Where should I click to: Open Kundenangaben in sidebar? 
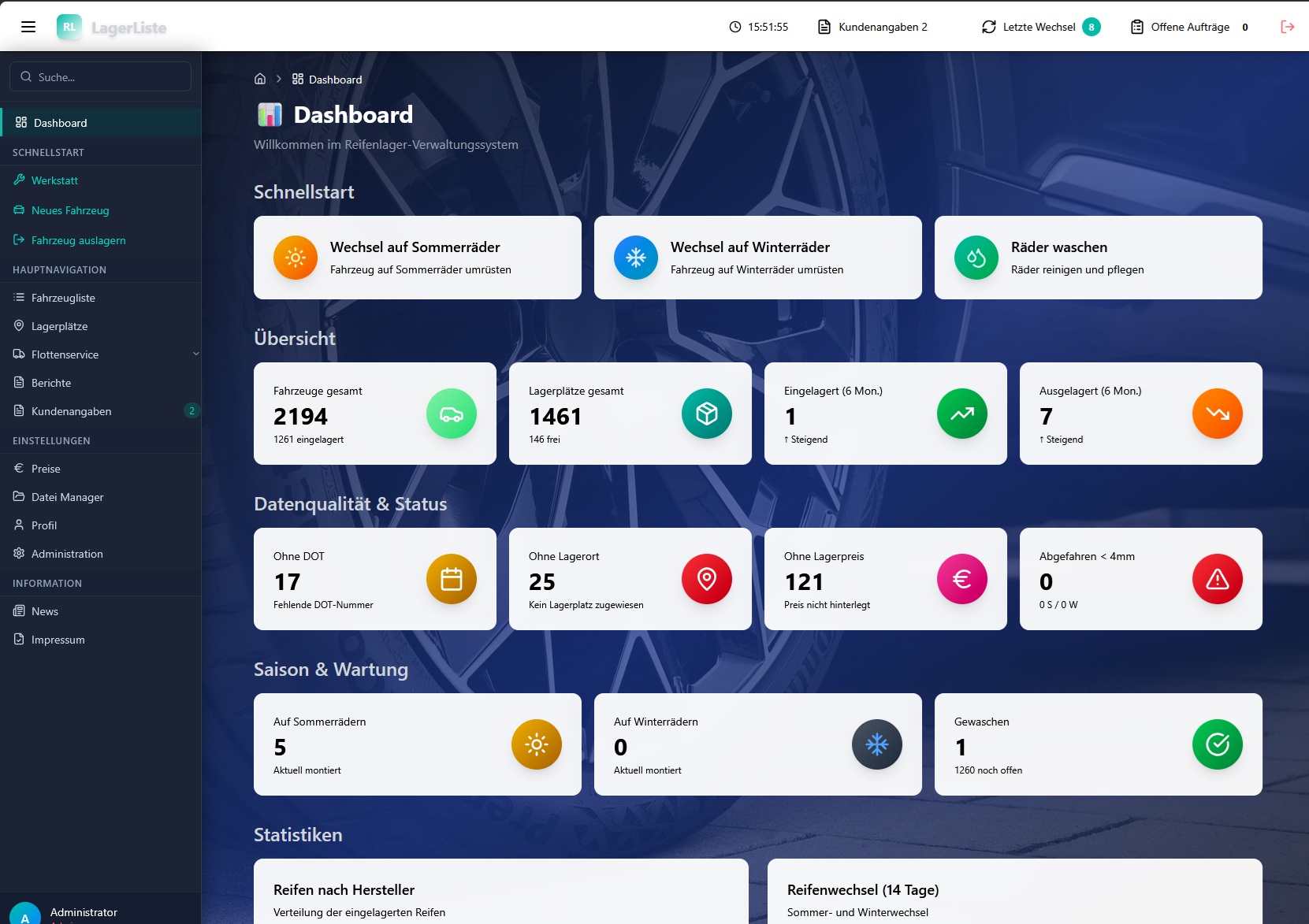coord(101,411)
